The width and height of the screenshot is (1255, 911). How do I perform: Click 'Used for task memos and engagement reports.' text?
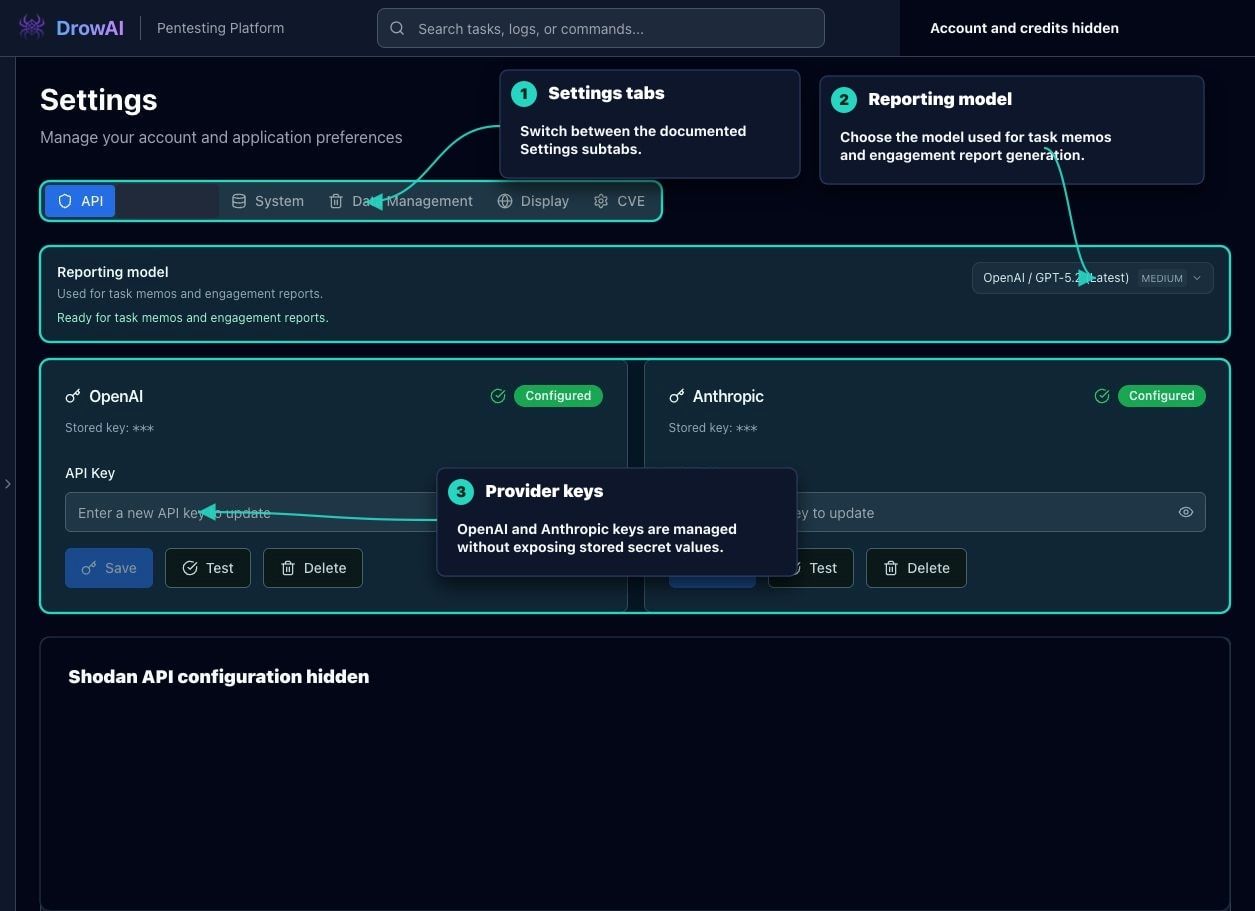point(190,294)
